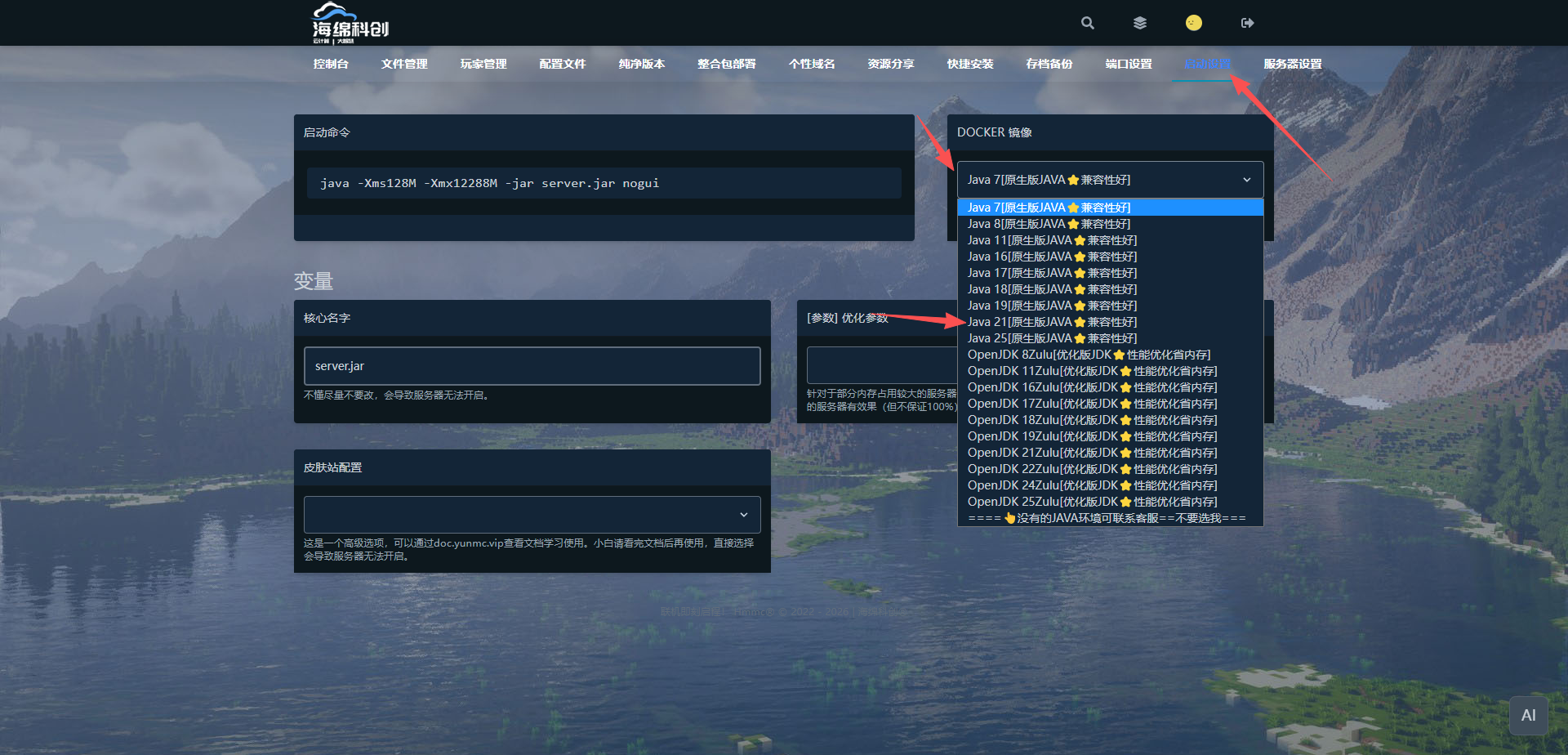The image size is (1568, 755).
Task: Click the yellow face avatar icon
Action: [1193, 23]
